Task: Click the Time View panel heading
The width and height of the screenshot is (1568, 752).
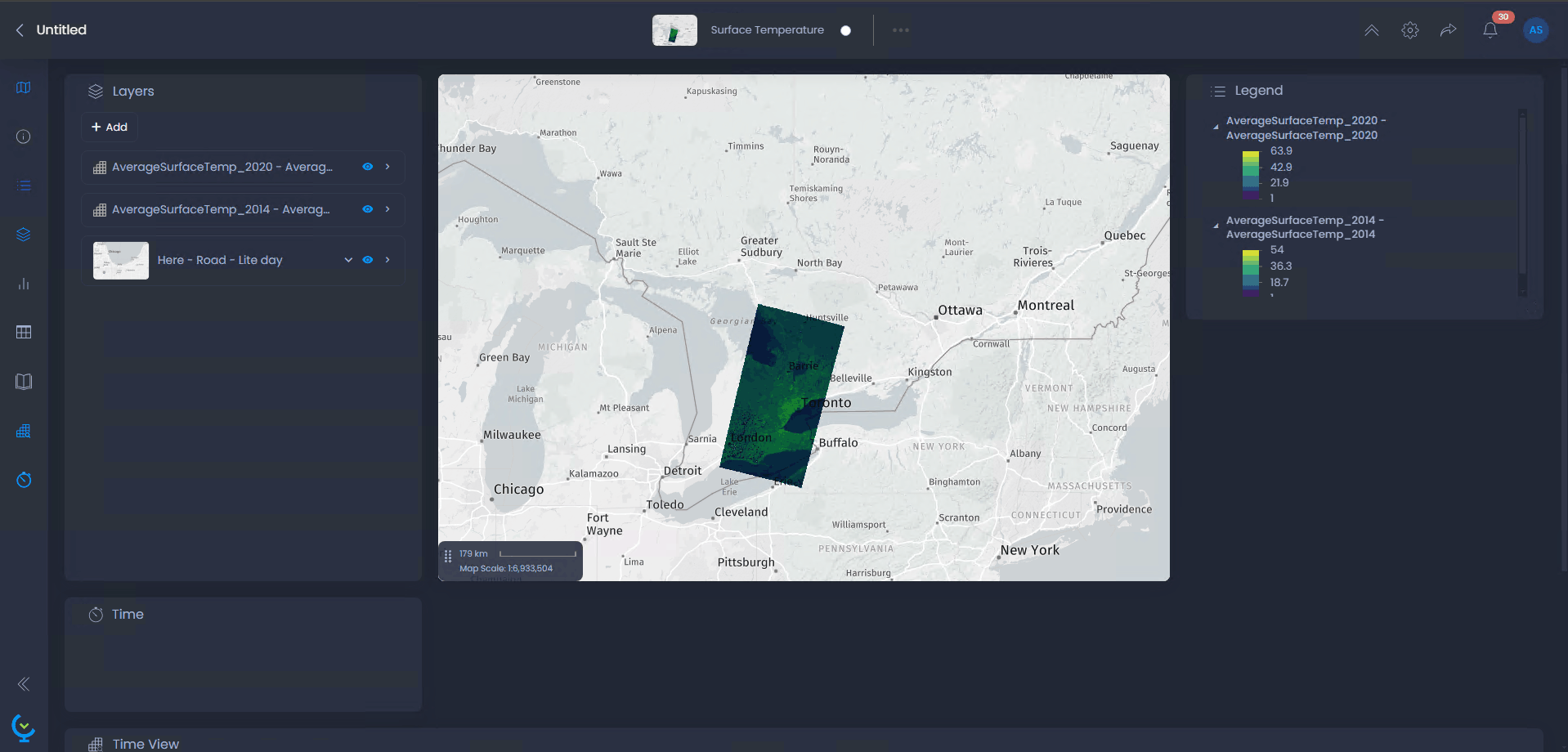Action: pos(146,744)
